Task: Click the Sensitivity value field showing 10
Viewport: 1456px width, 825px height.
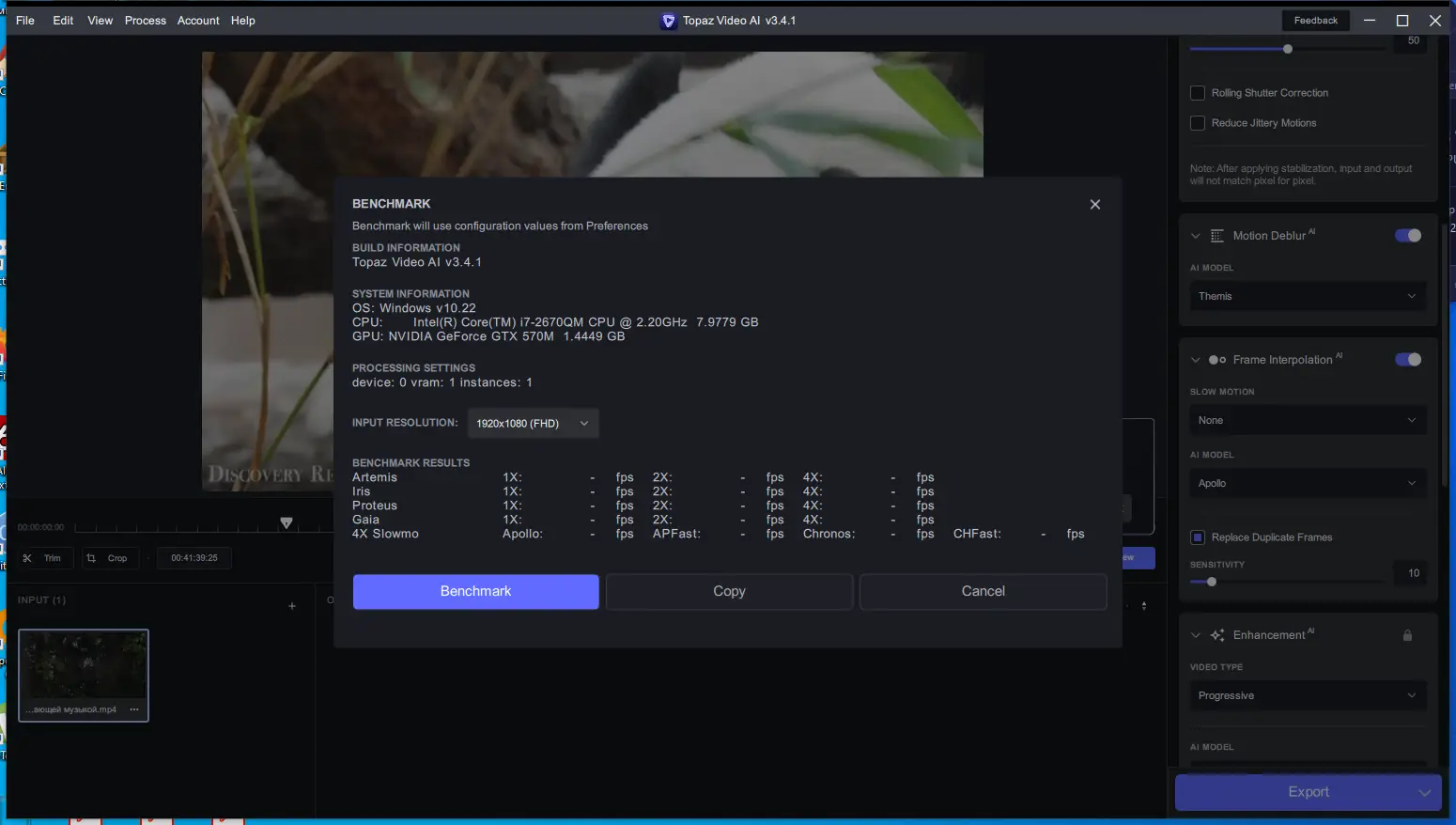Action: click(1413, 573)
